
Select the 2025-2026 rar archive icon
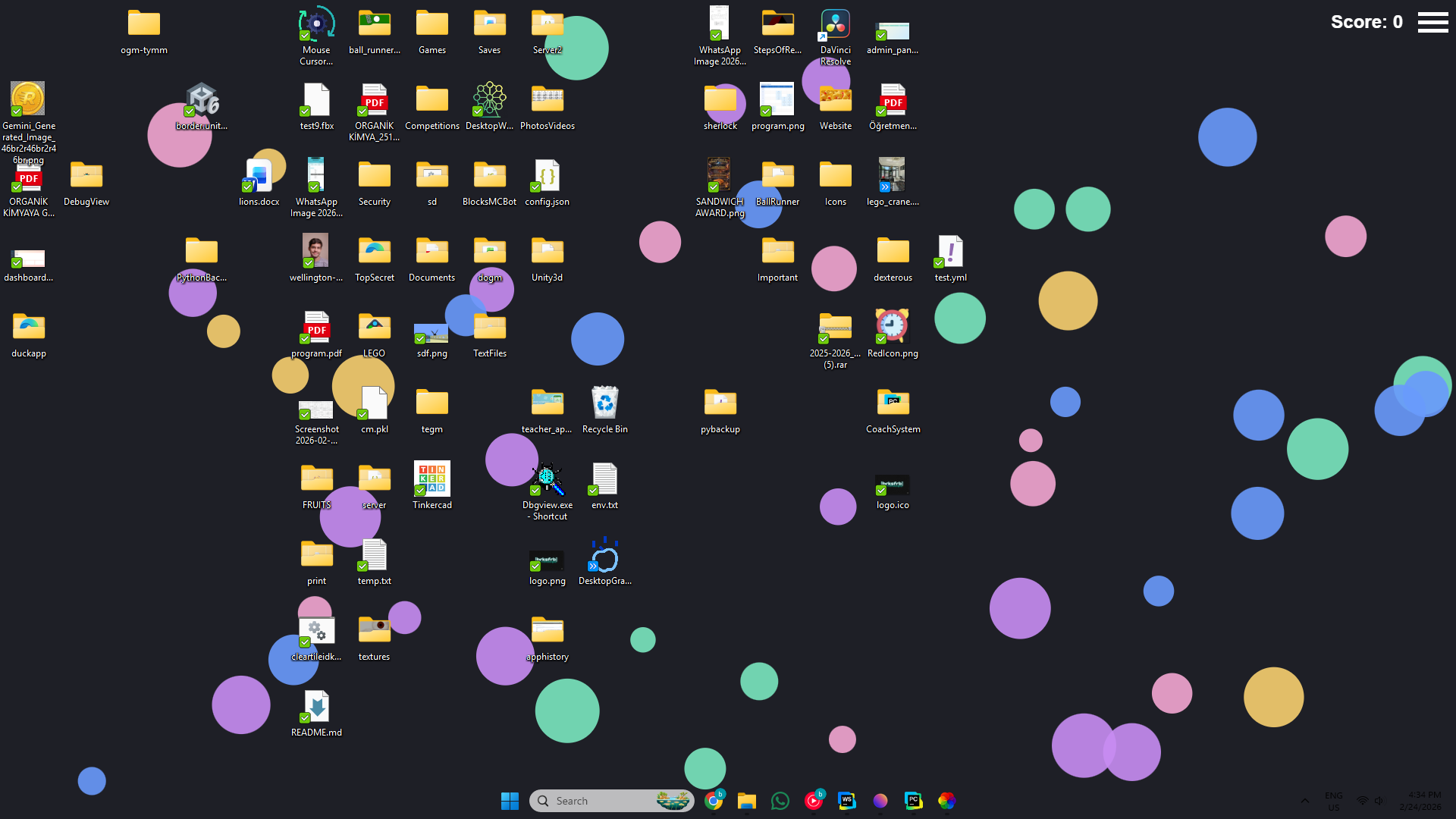835,327
